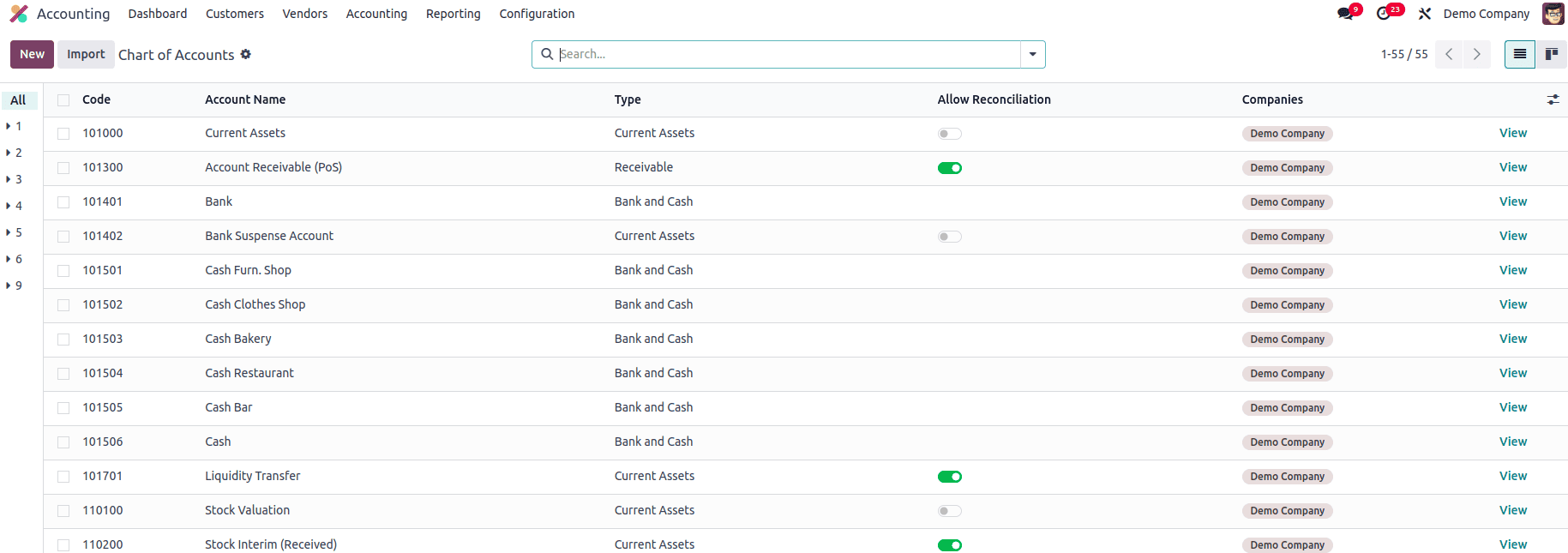Tick checkbox for Cash Bakery row
Image resolution: width=1568 pixels, height=553 pixels.
point(63,340)
